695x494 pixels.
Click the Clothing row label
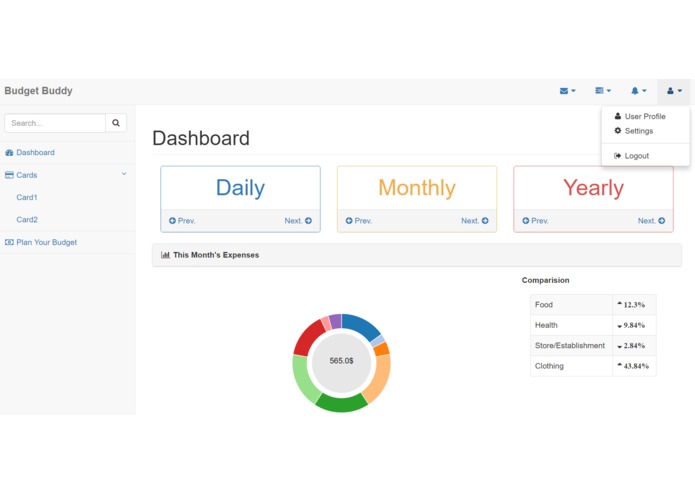pyautogui.click(x=549, y=366)
